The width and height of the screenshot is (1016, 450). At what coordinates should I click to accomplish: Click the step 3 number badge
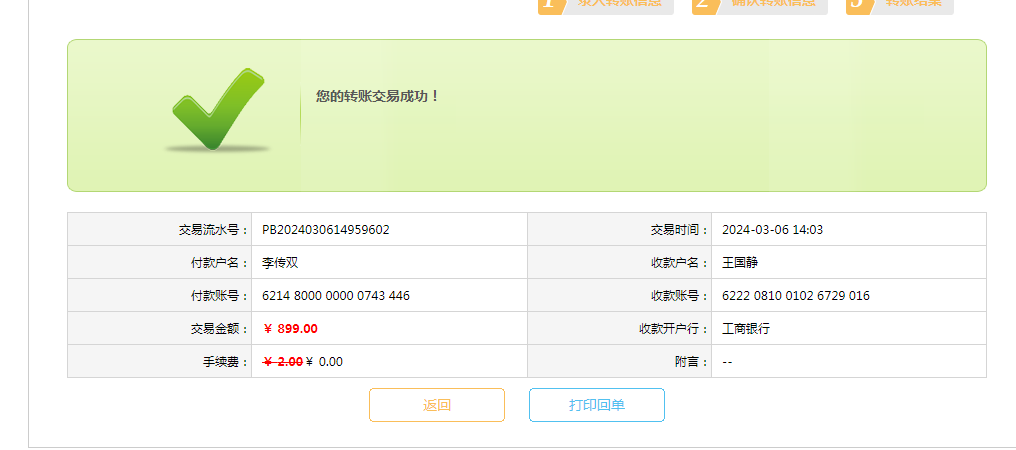[x=859, y=5]
